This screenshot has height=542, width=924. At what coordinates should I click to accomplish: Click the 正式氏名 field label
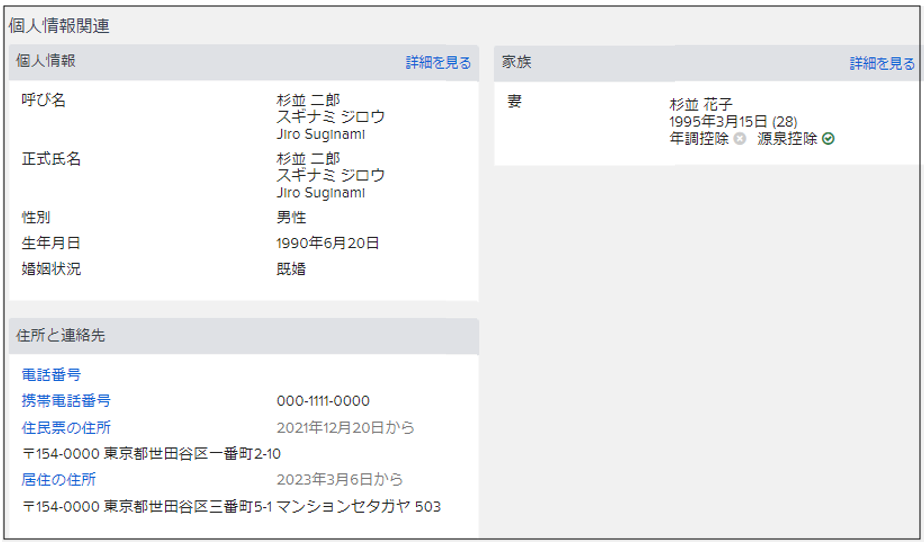point(51,159)
